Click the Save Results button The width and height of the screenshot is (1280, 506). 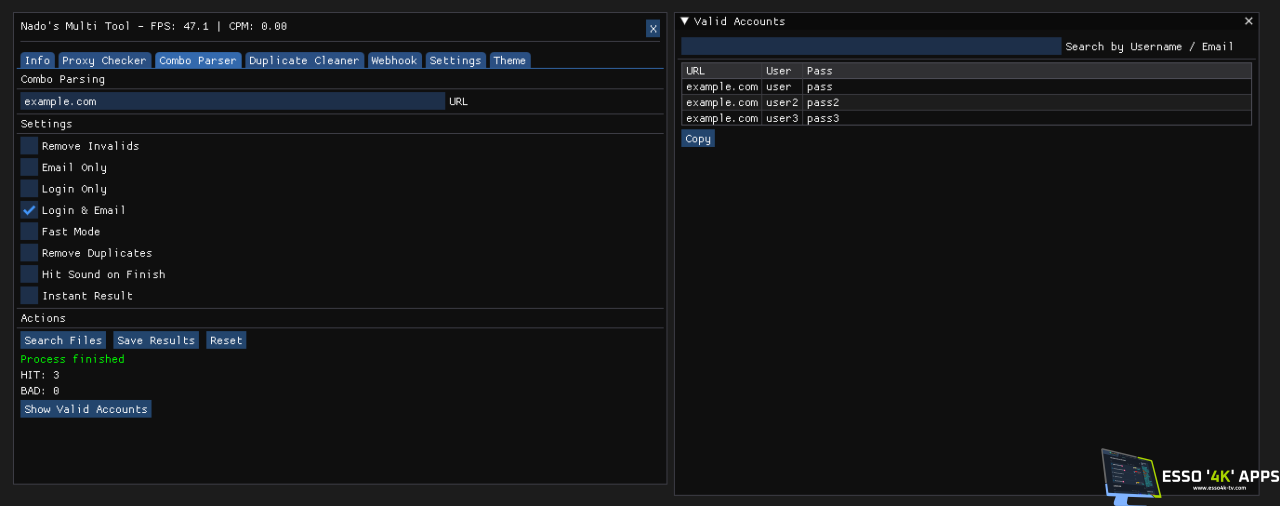coord(156,340)
